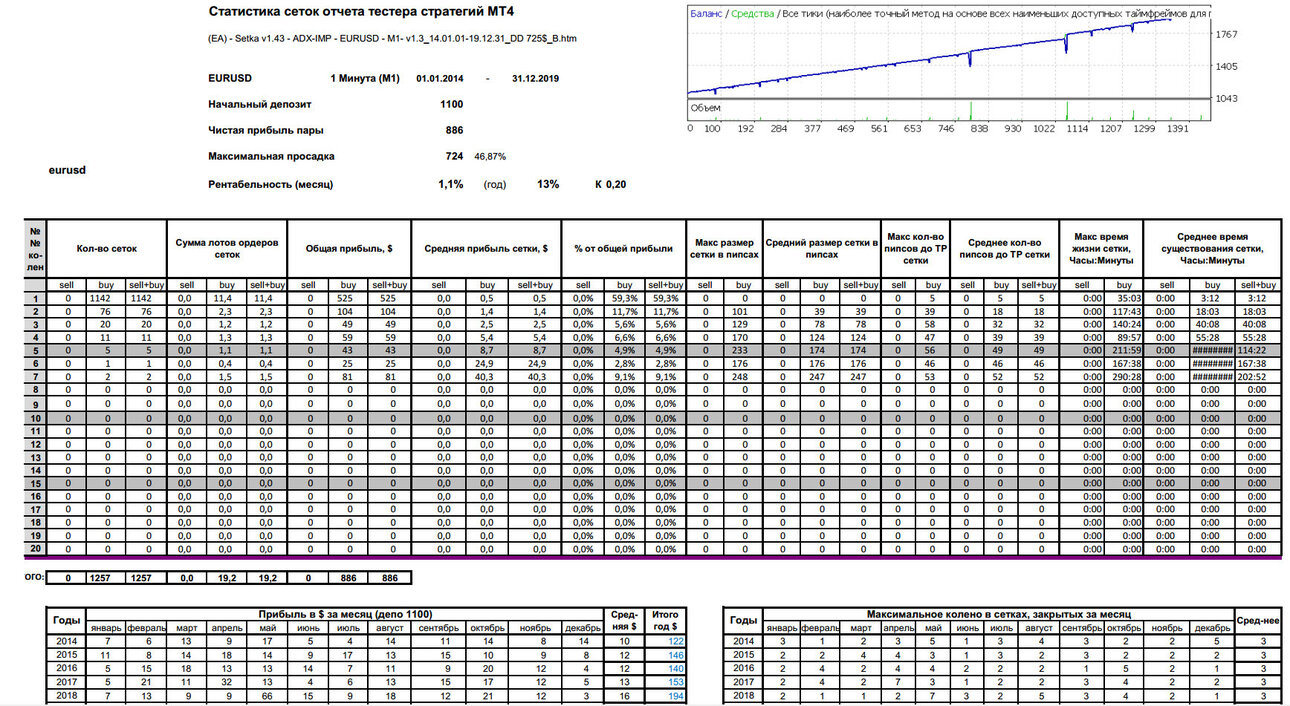Select the '248' max grid size cell in row 7
This screenshot has height=706, width=1290.
click(743, 377)
